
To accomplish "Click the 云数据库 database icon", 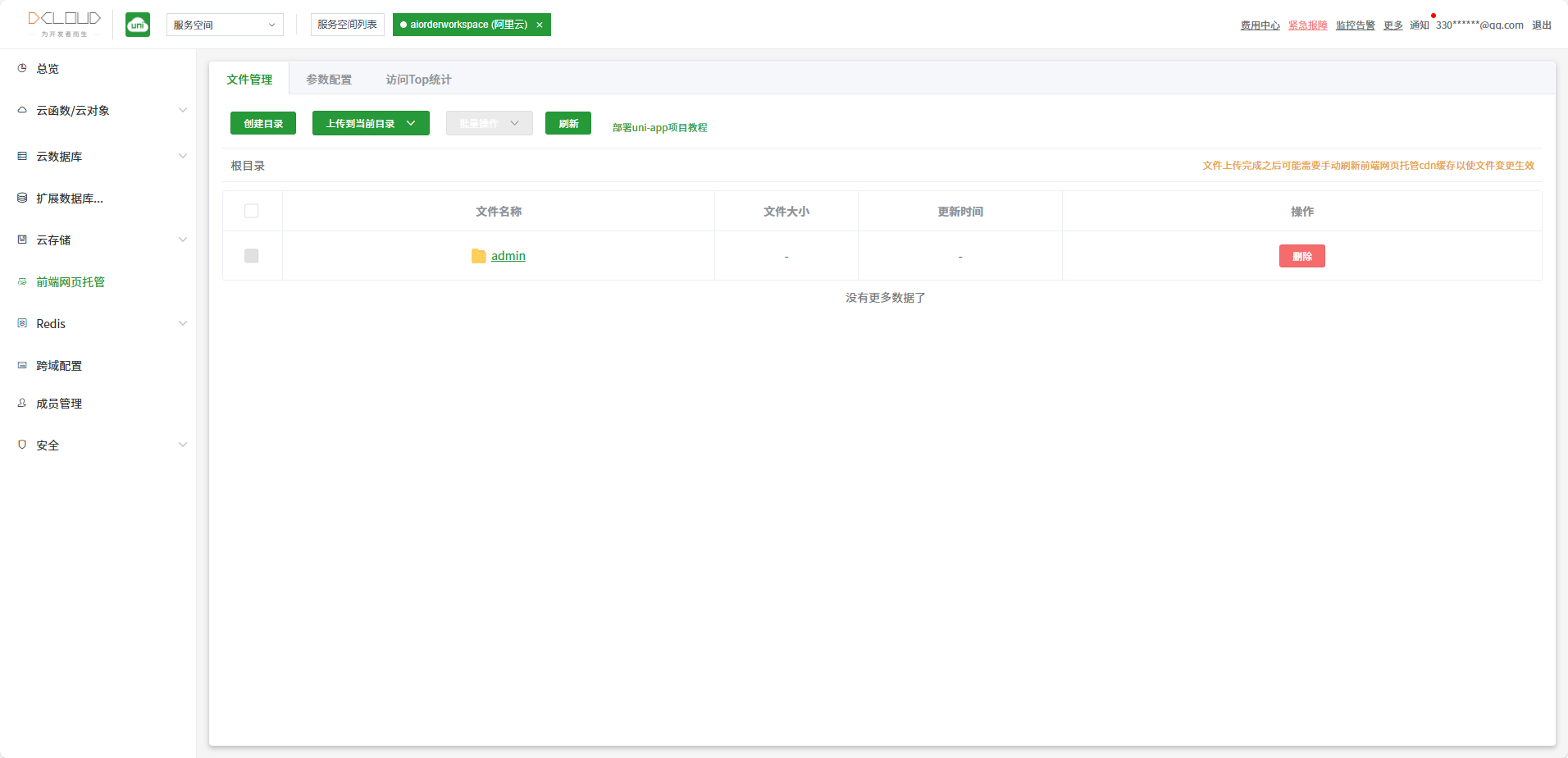I will 22,156.
